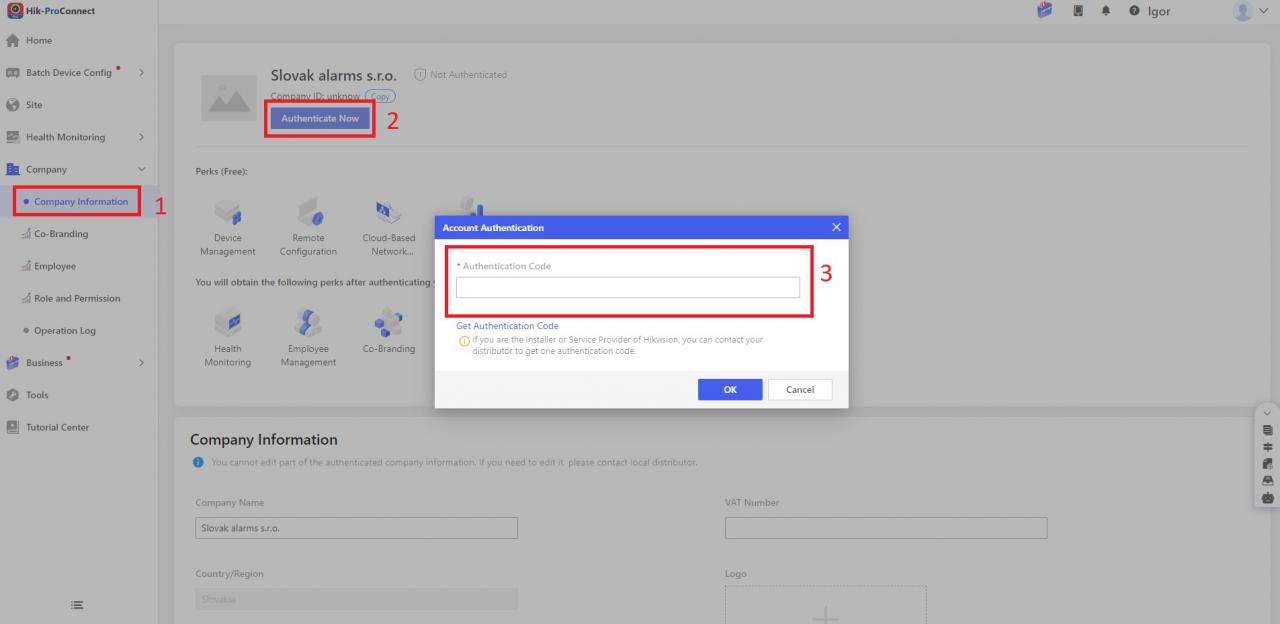Click the Co-Branding perk icon
1280x624 pixels.
click(388, 322)
